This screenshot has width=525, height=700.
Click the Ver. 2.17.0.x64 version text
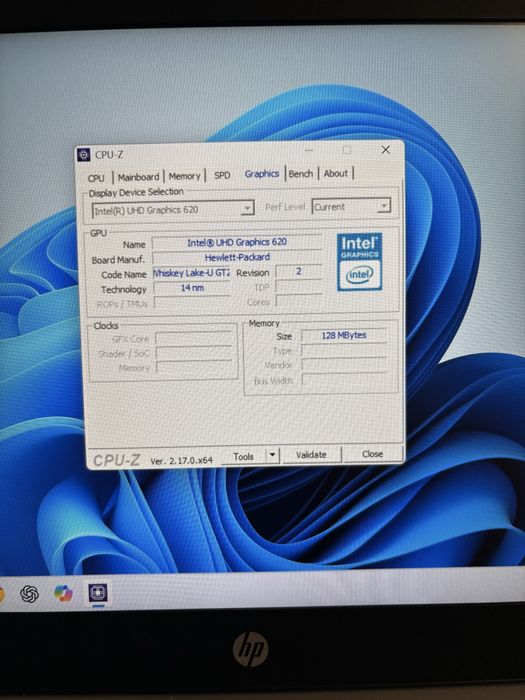tap(181, 460)
